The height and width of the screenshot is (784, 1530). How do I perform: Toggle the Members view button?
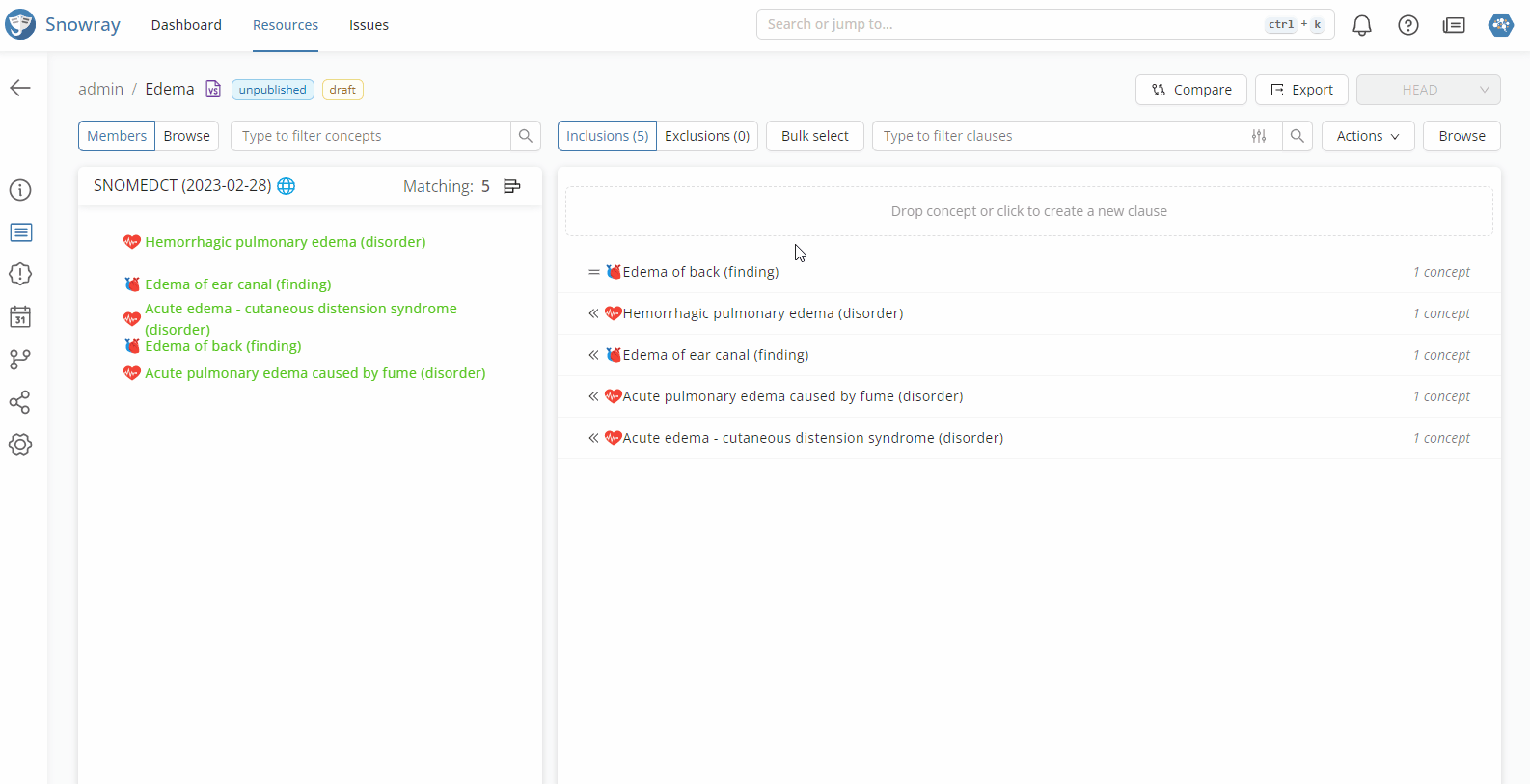(117, 136)
